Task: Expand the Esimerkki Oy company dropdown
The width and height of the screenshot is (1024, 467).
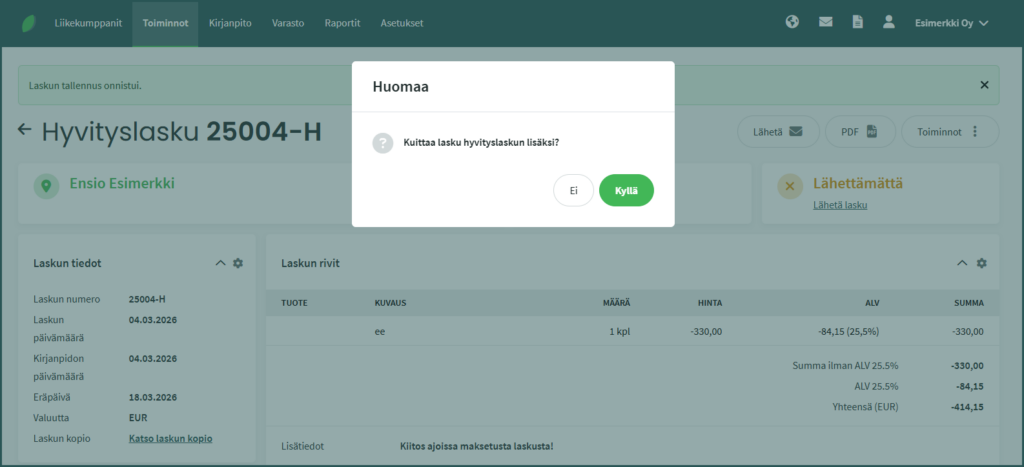Action: point(951,22)
